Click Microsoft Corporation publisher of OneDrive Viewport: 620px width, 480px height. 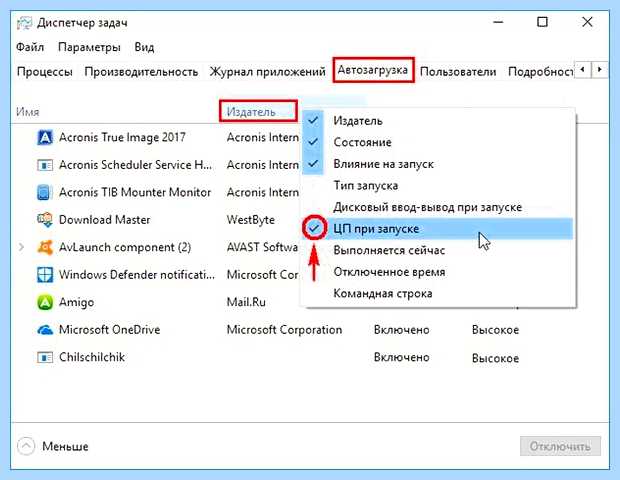[x=284, y=330]
